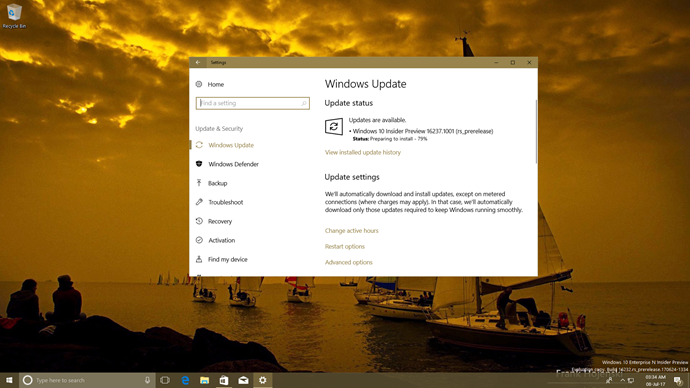Open Find my device page
690x388 pixels.
click(228, 260)
